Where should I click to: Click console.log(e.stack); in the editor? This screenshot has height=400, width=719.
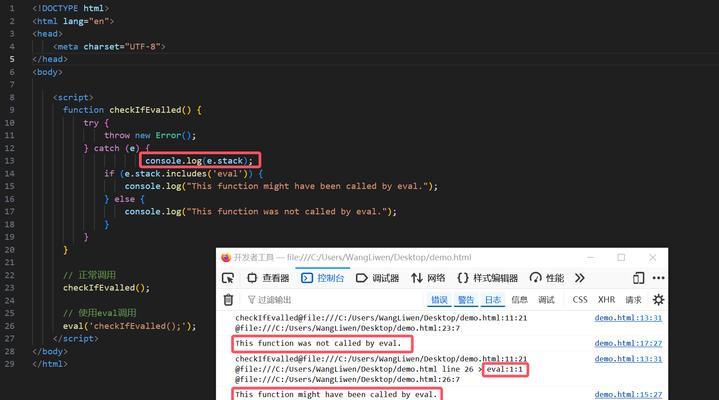[199, 161]
